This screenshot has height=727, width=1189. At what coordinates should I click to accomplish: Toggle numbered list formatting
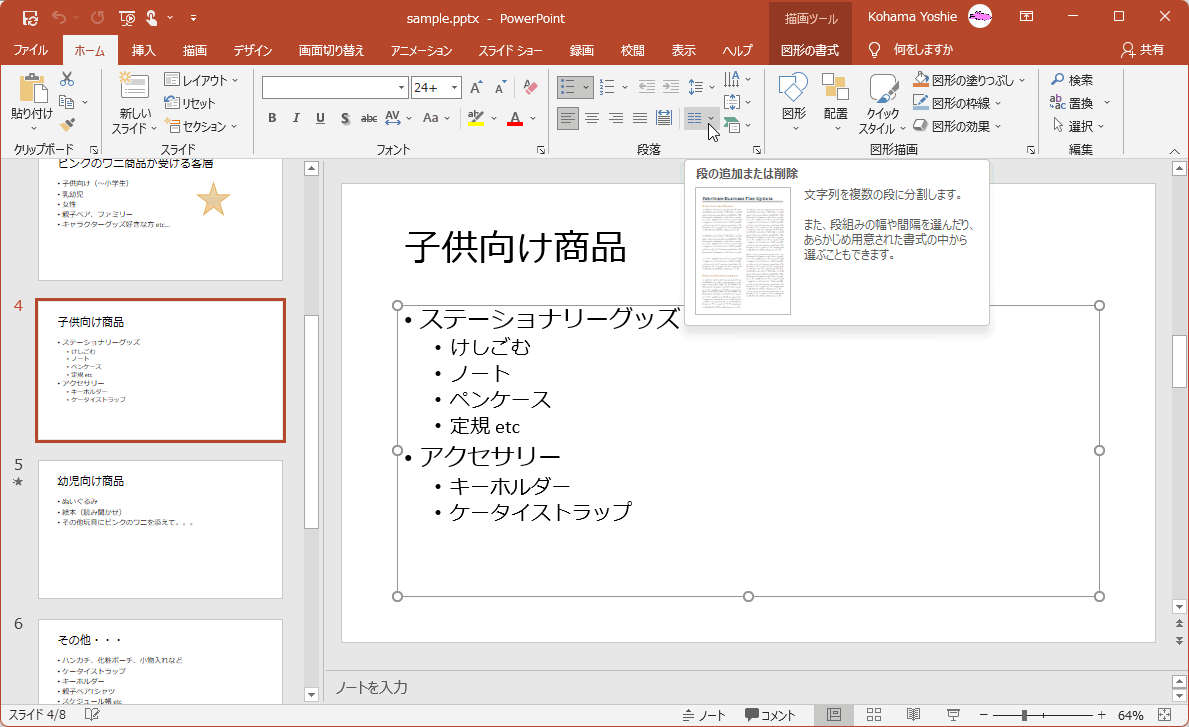[x=606, y=88]
